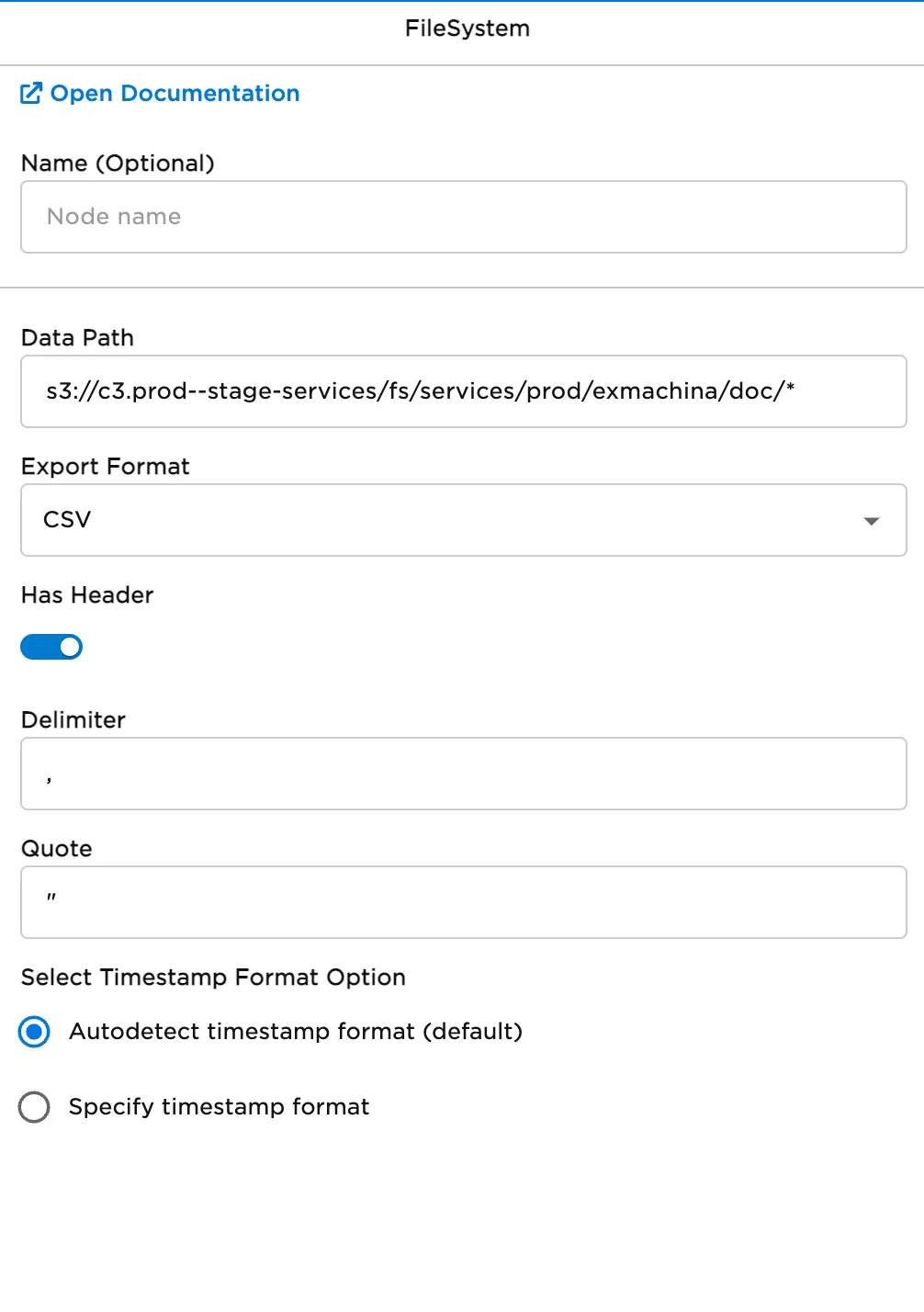Click the dropdown arrow next to CSV

(x=871, y=521)
